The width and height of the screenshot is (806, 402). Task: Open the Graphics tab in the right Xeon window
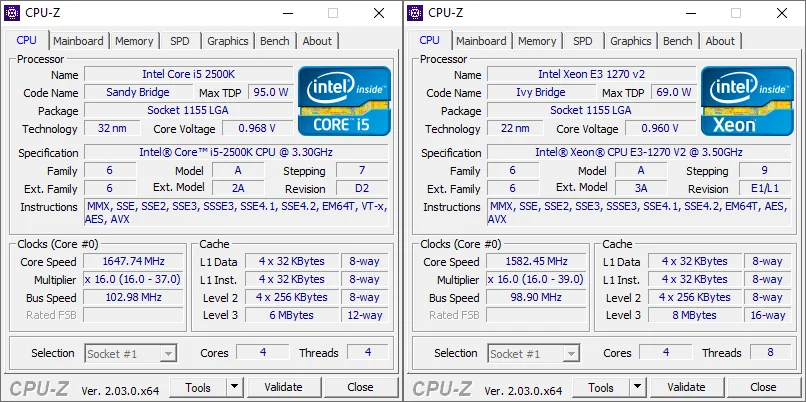click(x=631, y=41)
